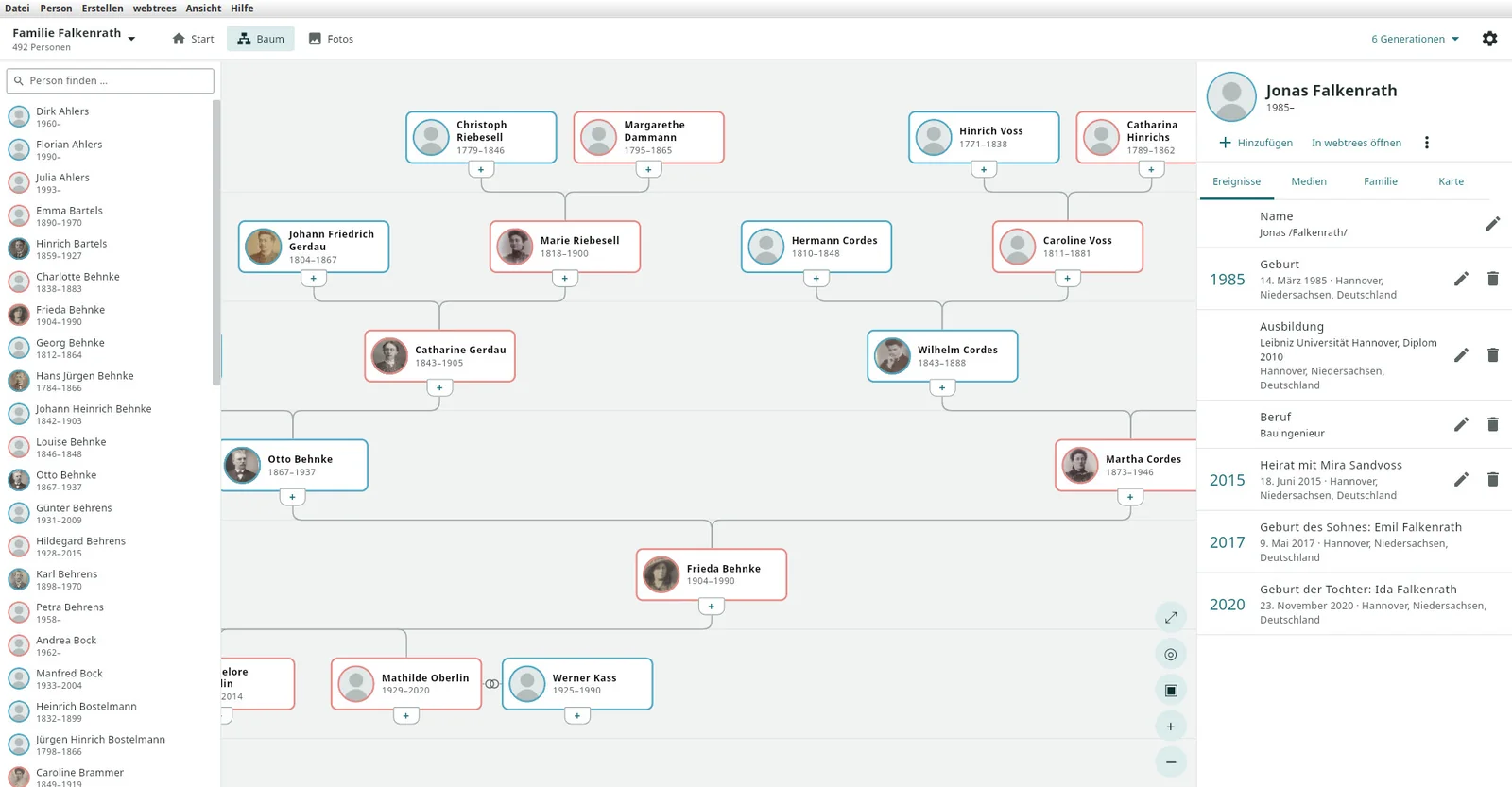Screen dimensions: 1512x787
Task: Delete the Heirat mit Mira Sandvoss event
Action: (x=1493, y=479)
